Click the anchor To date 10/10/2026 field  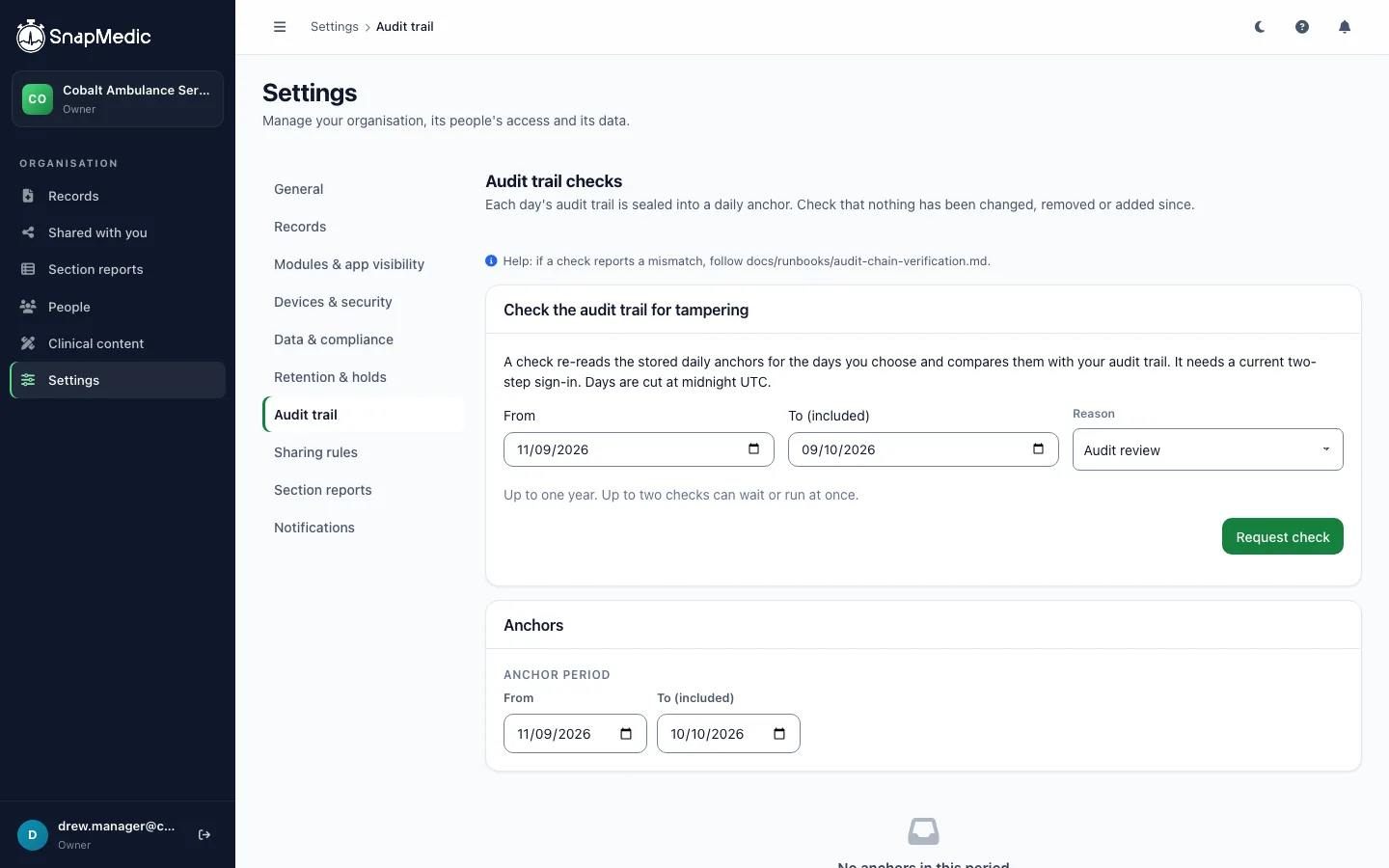728,734
